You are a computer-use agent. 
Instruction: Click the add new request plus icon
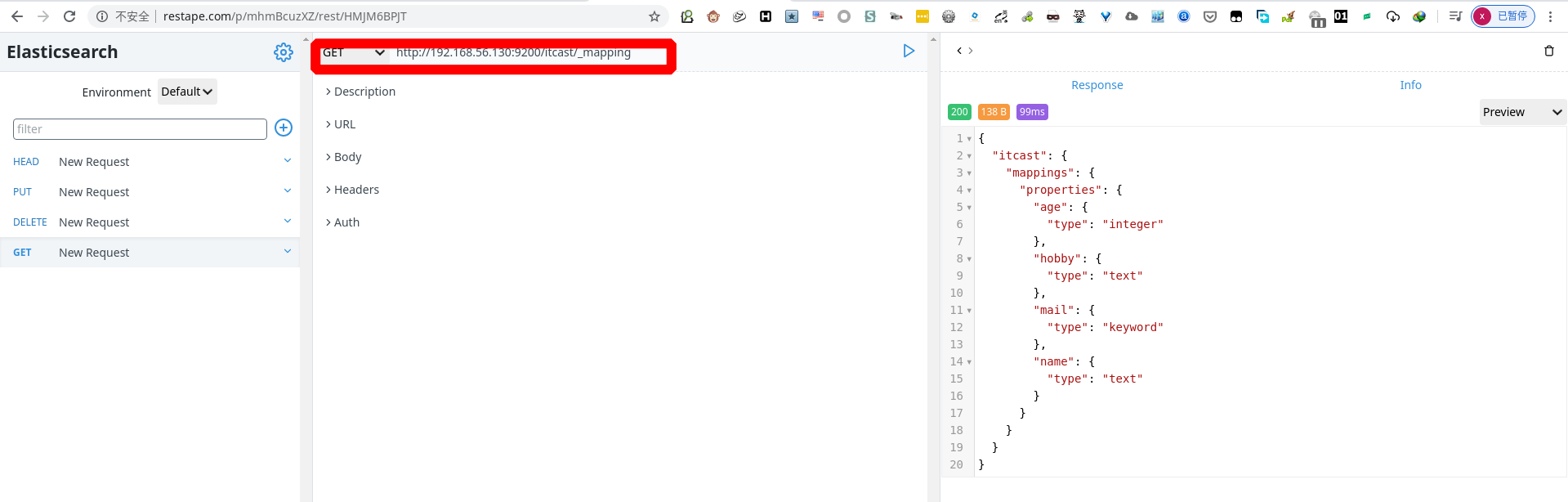(284, 128)
